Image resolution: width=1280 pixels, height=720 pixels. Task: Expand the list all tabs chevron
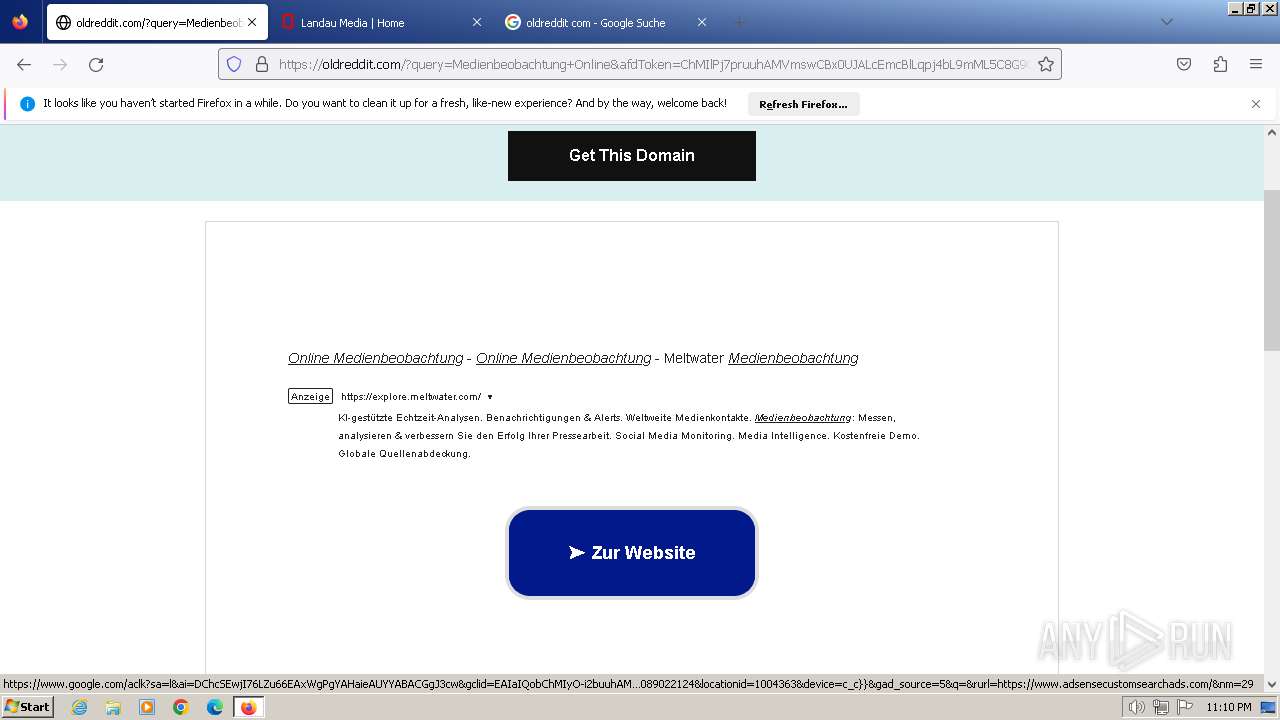click(1166, 22)
